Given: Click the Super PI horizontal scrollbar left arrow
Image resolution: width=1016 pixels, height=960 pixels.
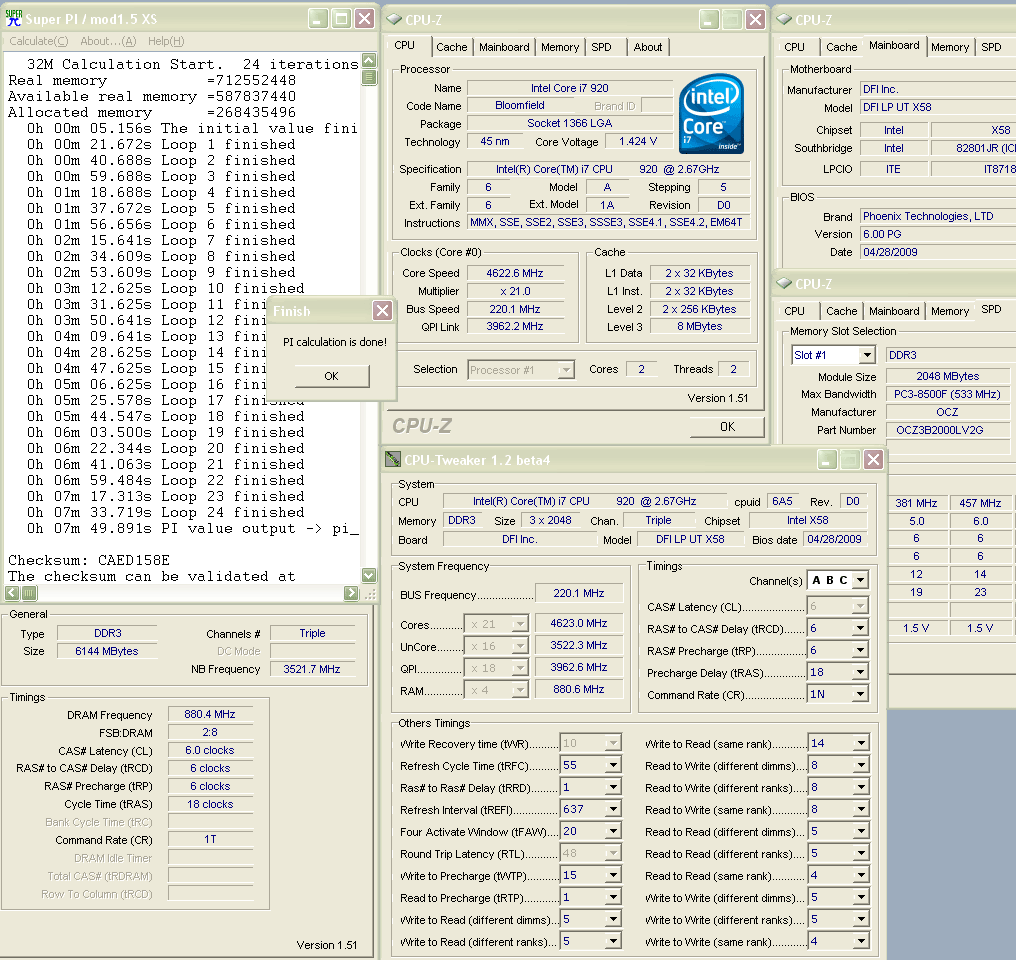Looking at the screenshot, I should [12, 593].
